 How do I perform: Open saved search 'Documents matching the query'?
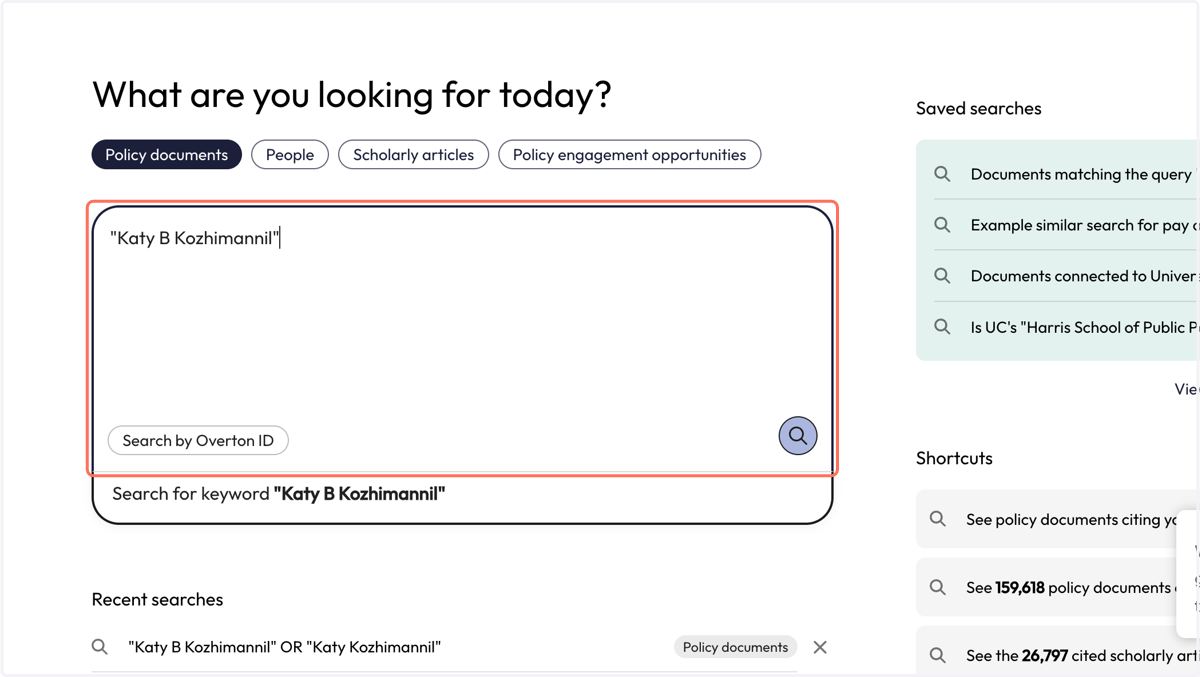(x=1065, y=174)
